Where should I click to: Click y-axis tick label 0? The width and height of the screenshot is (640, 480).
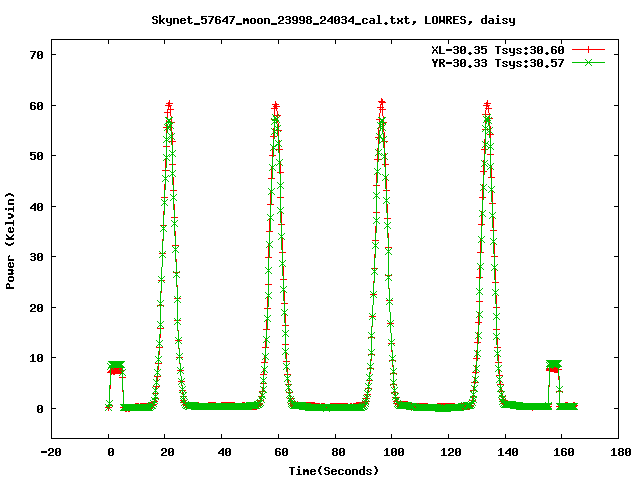40,409
